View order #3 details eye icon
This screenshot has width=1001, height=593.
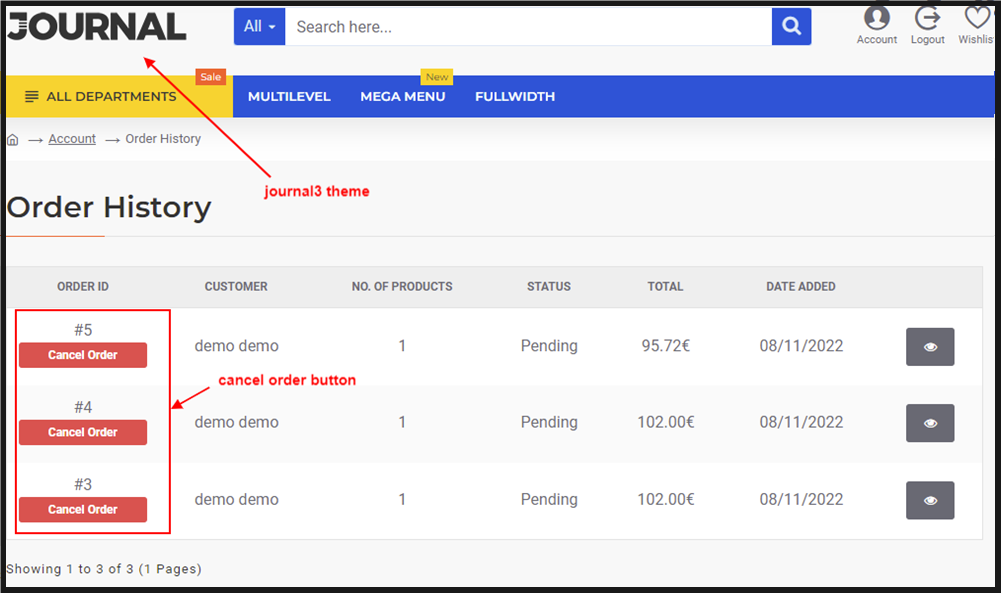point(930,500)
